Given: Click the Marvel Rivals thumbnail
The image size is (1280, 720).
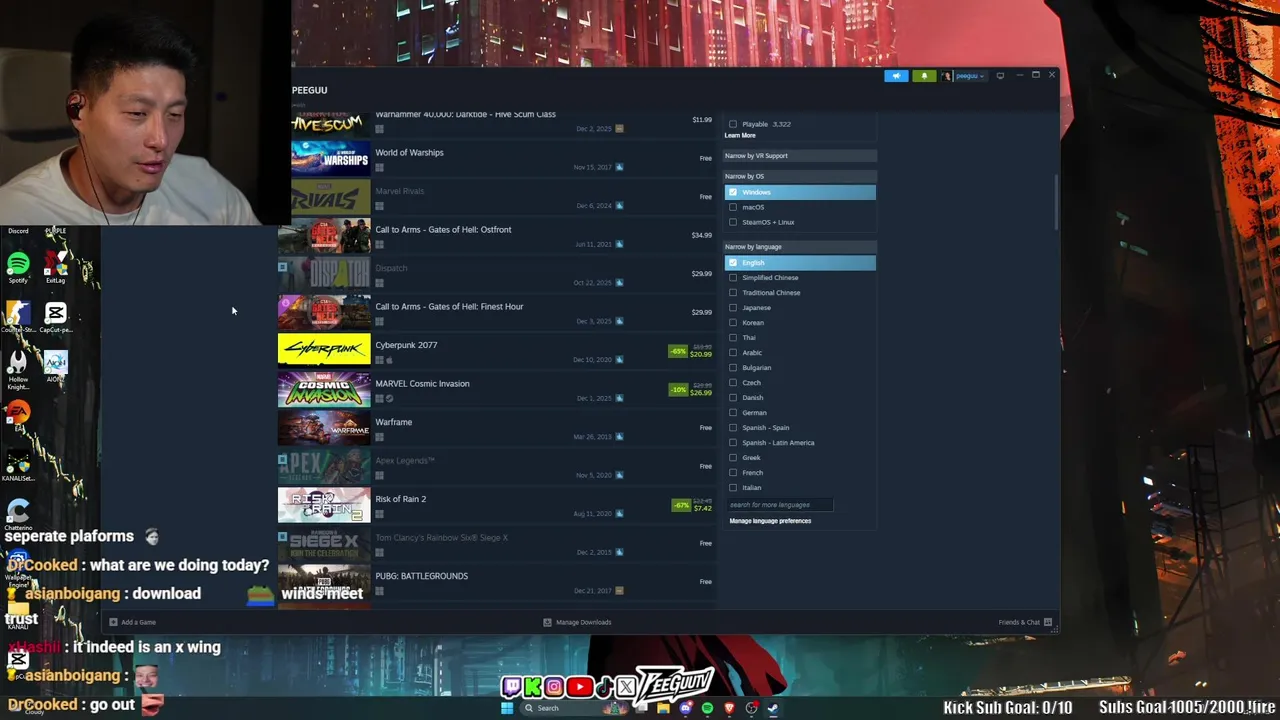Looking at the screenshot, I should click(331, 197).
